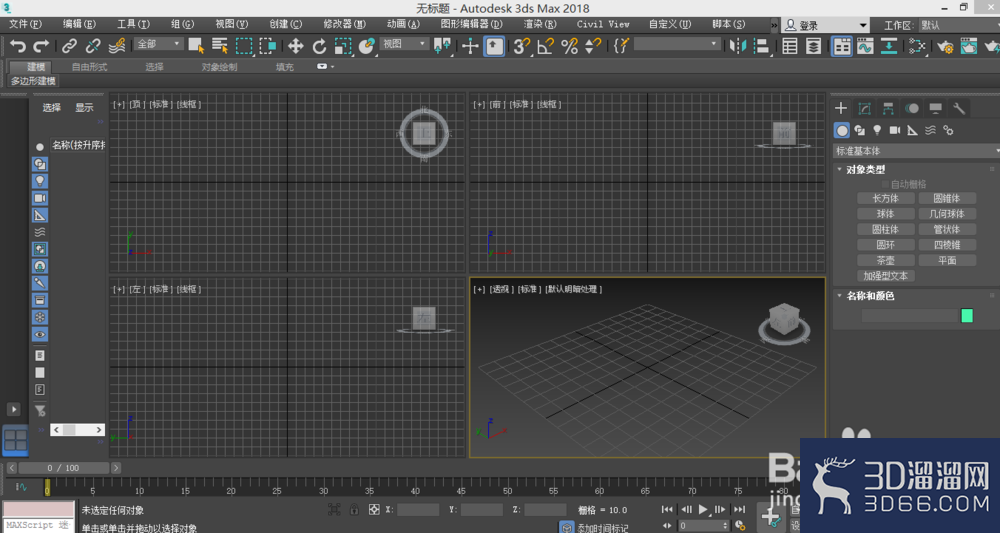The width and height of the screenshot is (1000, 533).
Task: Activate Select and Scale tool
Action: [343, 46]
